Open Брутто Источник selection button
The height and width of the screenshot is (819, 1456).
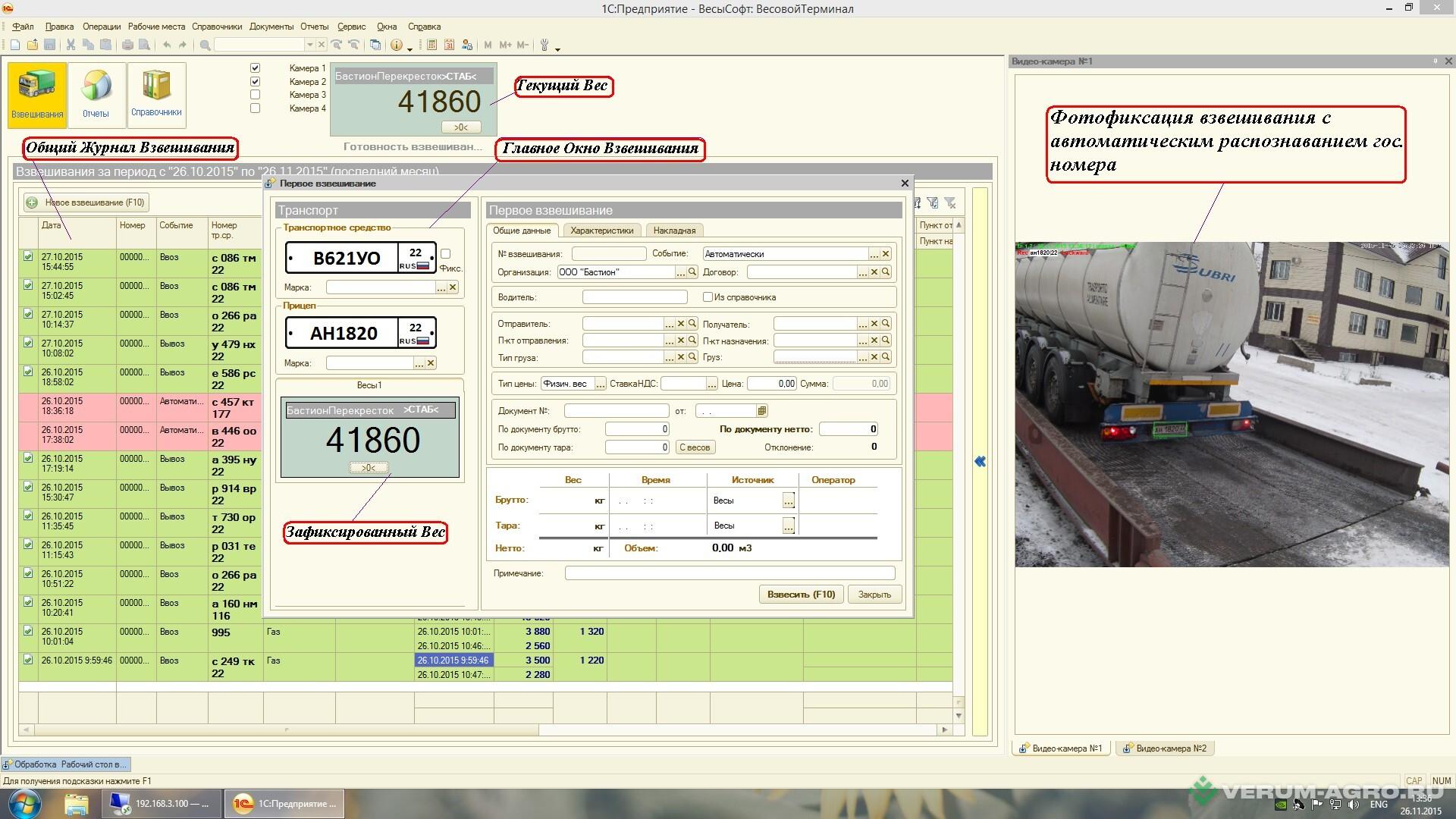[789, 500]
